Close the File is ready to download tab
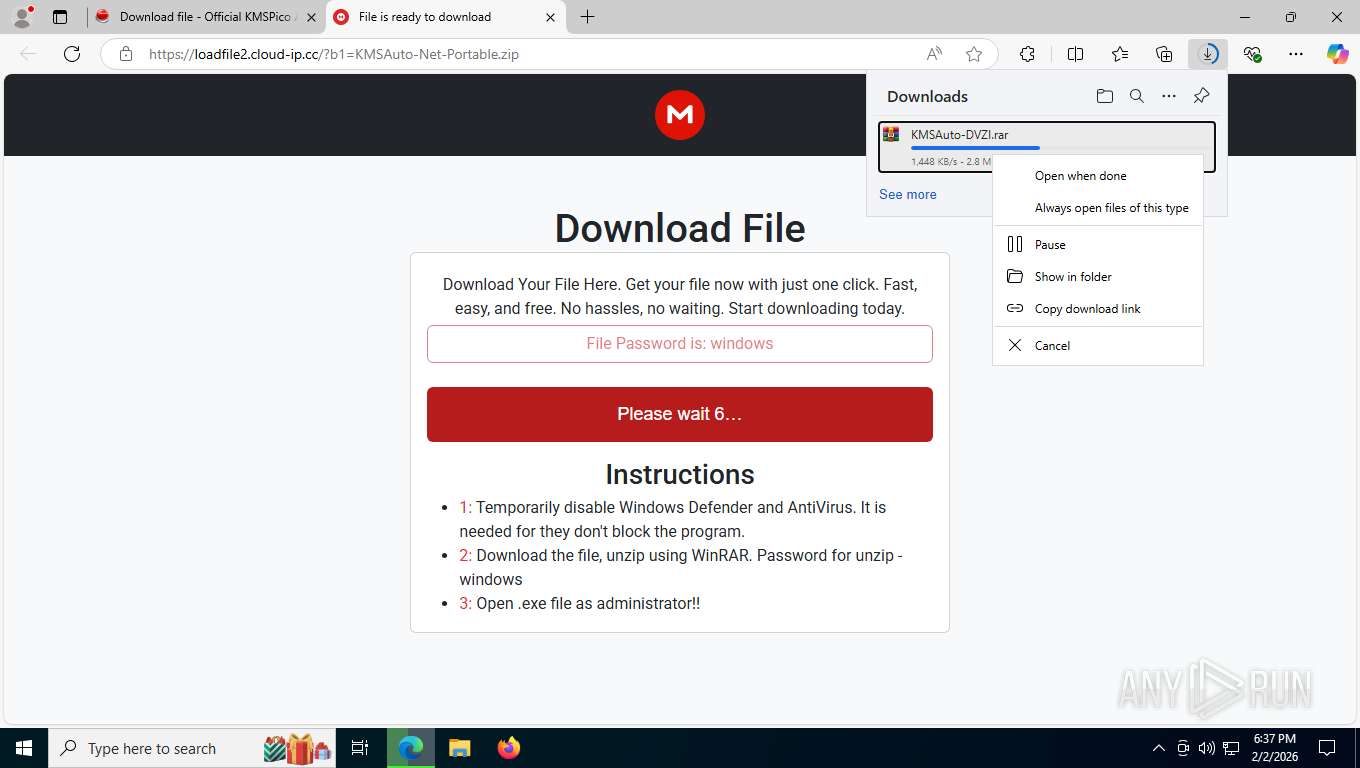The image size is (1360, 768). (550, 17)
